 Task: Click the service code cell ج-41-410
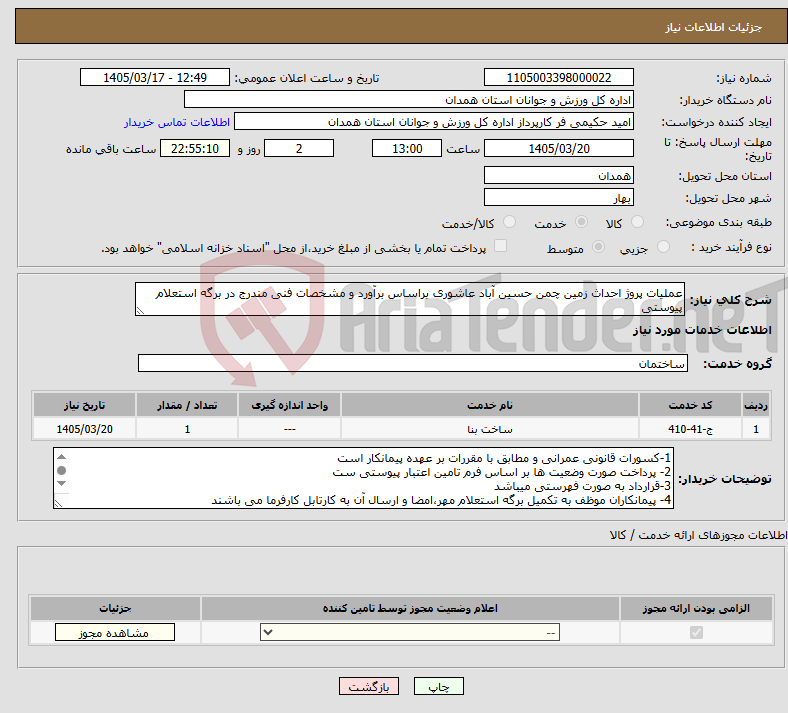point(691,429)
